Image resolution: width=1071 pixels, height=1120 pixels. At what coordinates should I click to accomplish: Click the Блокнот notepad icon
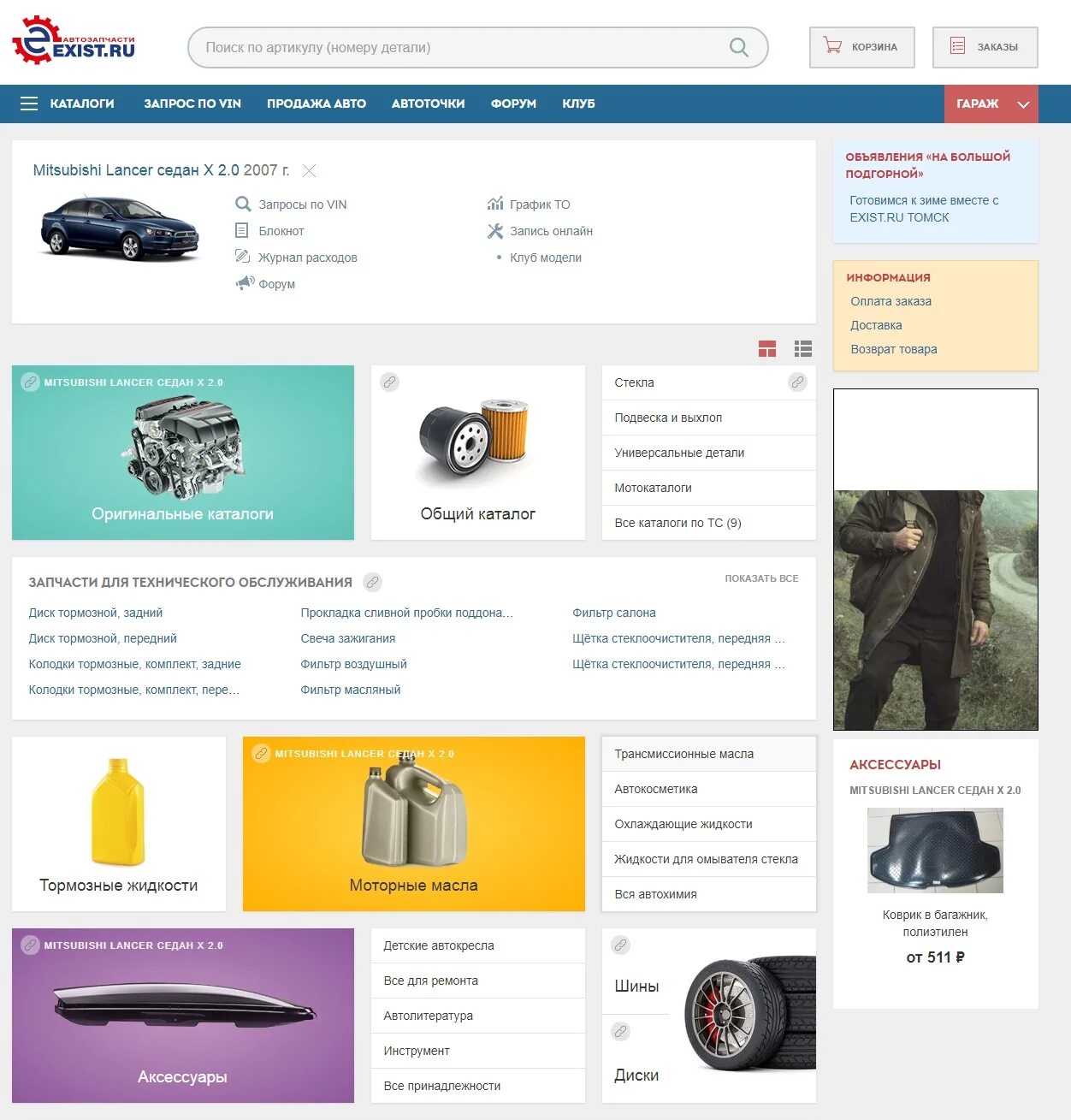241,230
